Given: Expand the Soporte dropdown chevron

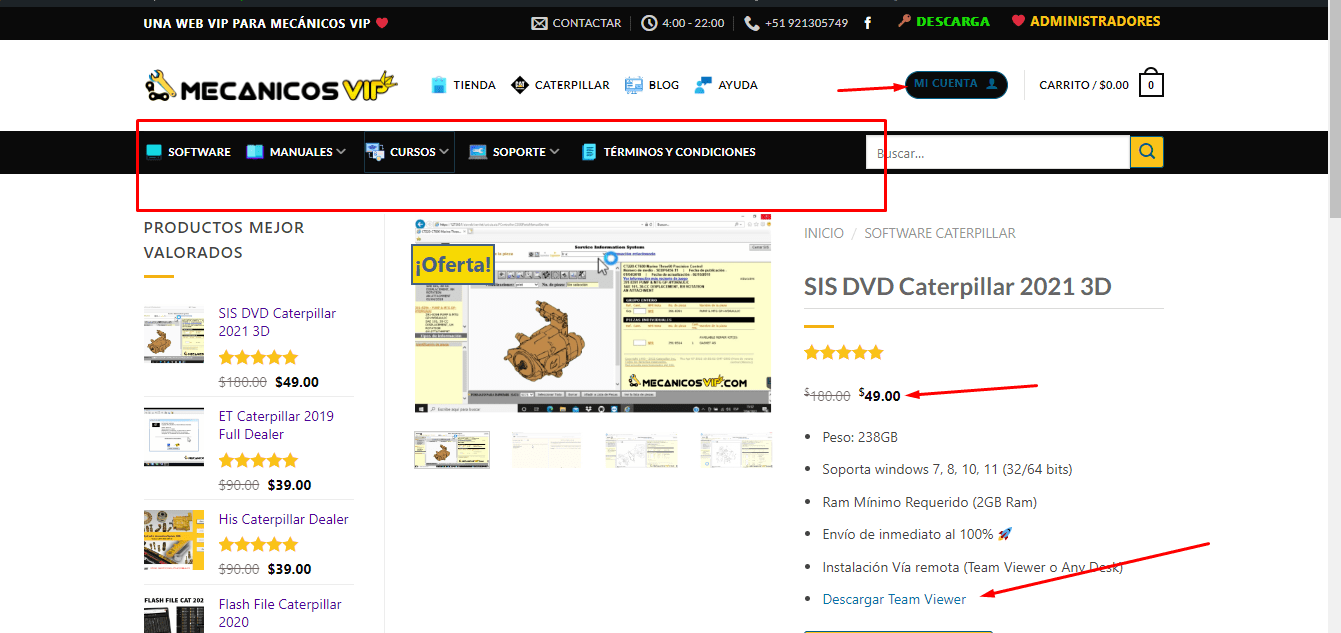Looking at the screenshot, I should 554,152.
